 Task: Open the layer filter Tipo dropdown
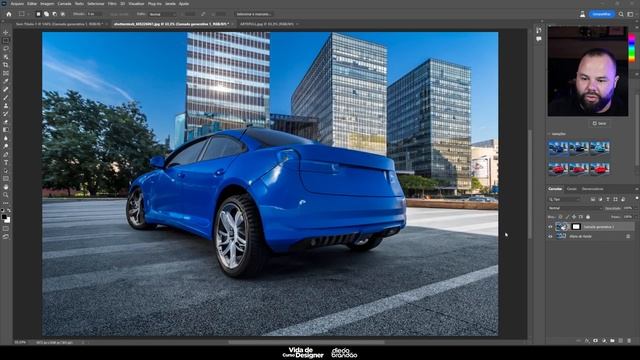click(x=564, y=199)
